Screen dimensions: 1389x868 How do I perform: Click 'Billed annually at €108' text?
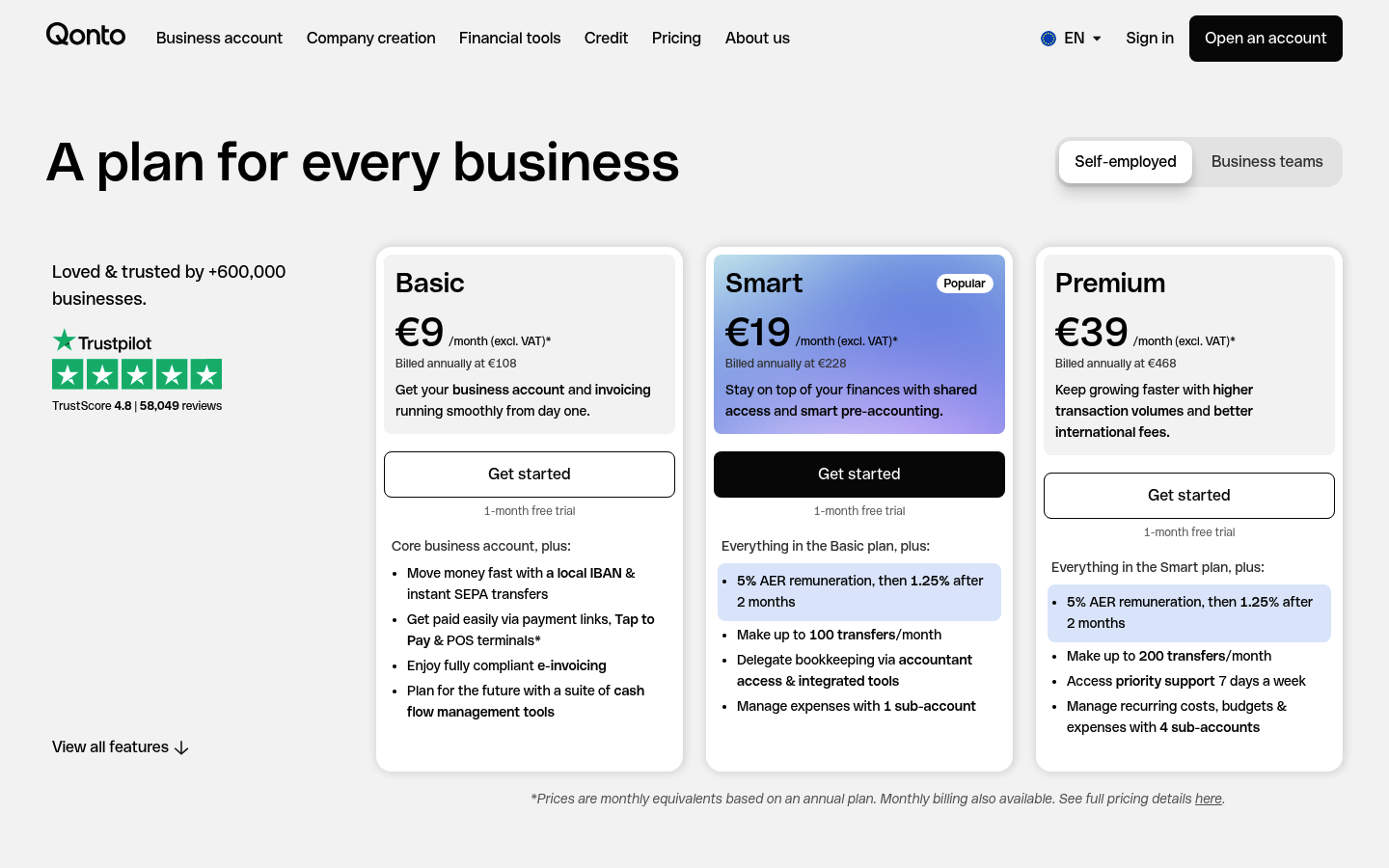[456, 364]
